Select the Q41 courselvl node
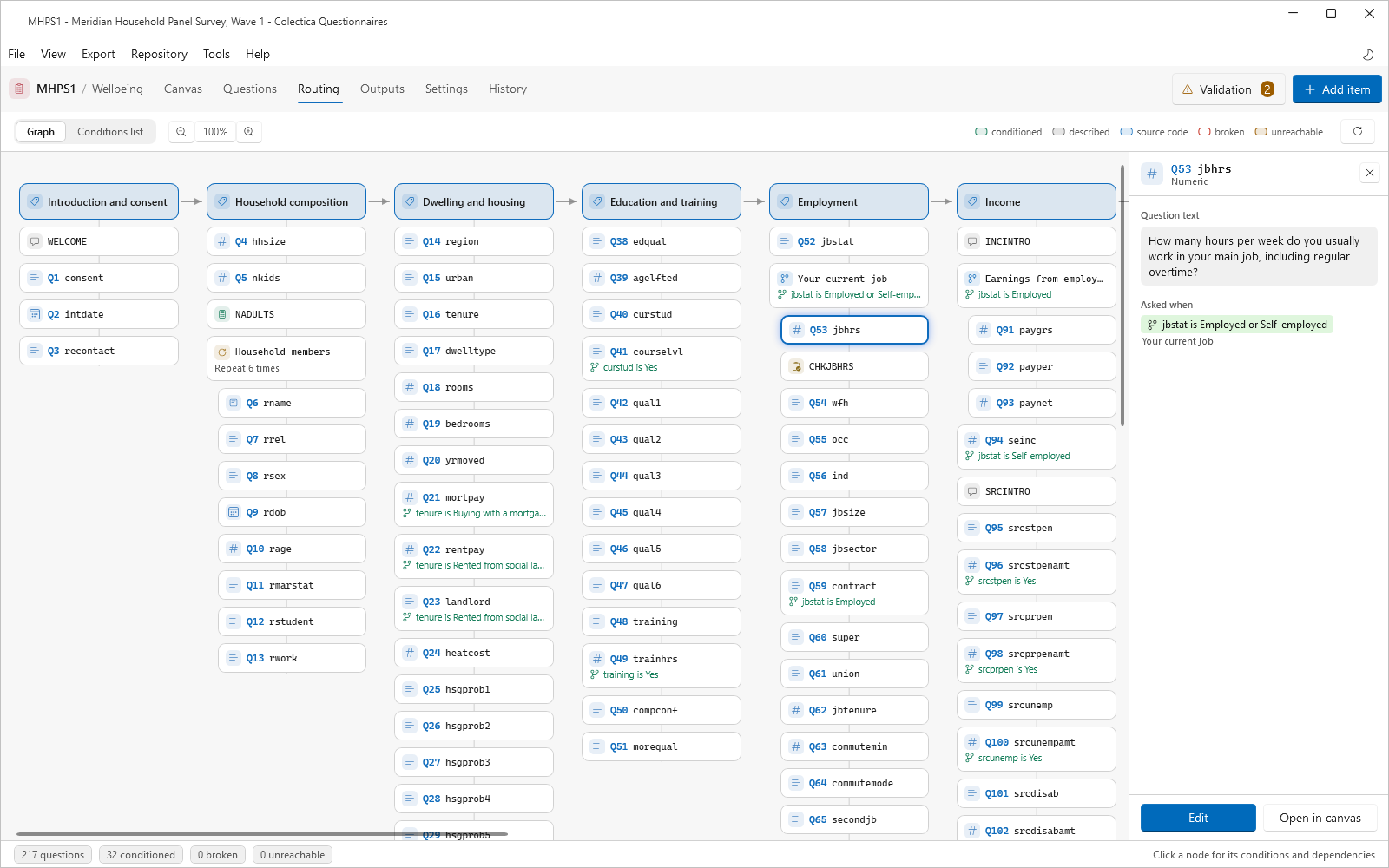 [x=662, y=358]
